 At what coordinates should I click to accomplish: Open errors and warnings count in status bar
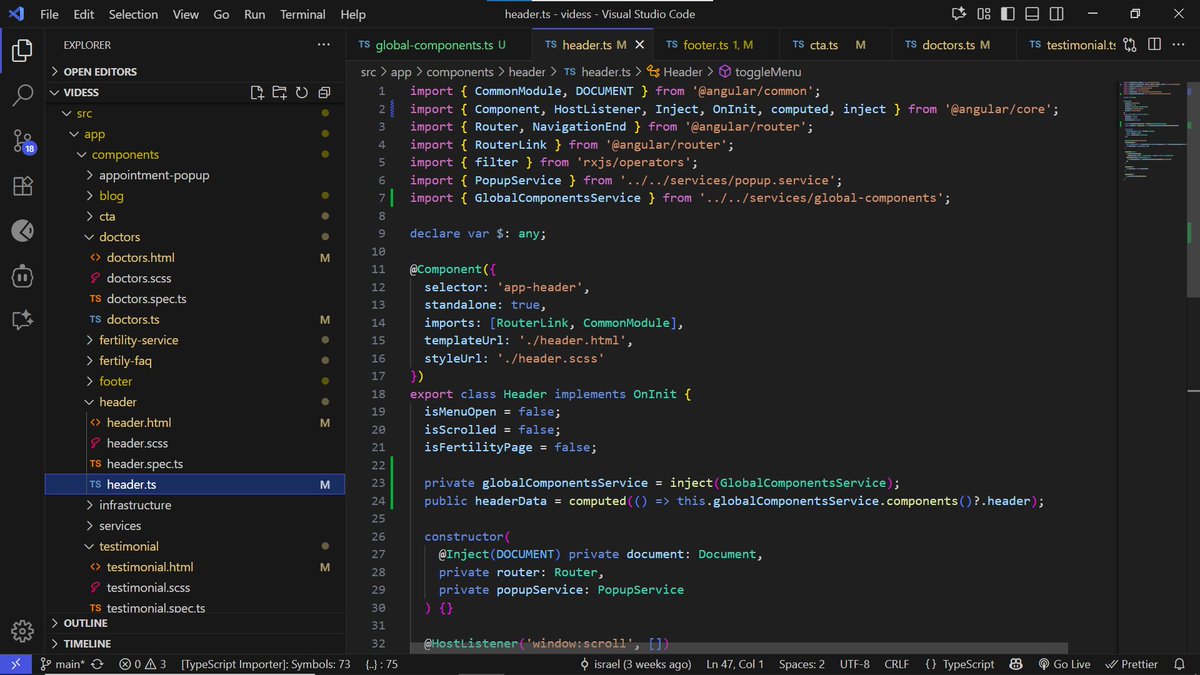(x=143, y=664)
